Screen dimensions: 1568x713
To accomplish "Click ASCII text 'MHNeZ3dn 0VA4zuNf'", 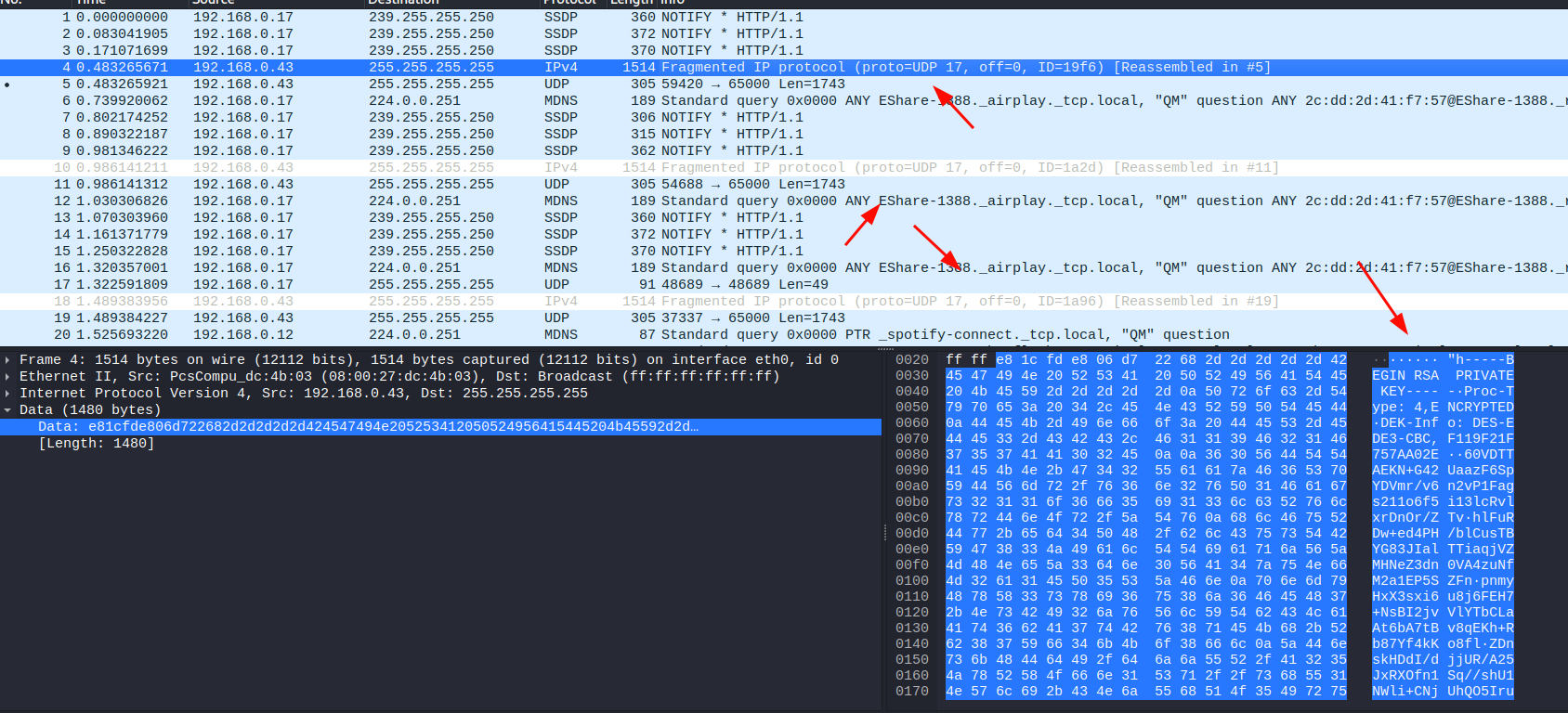I will pyautogui.click(x=1443, y=564).
